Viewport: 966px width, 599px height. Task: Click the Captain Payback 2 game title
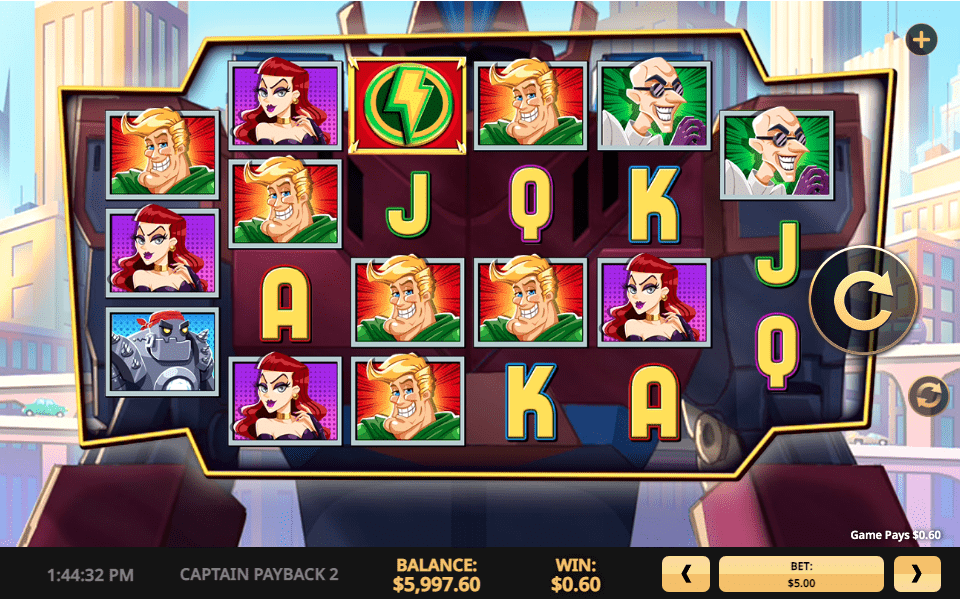point(259,574)
